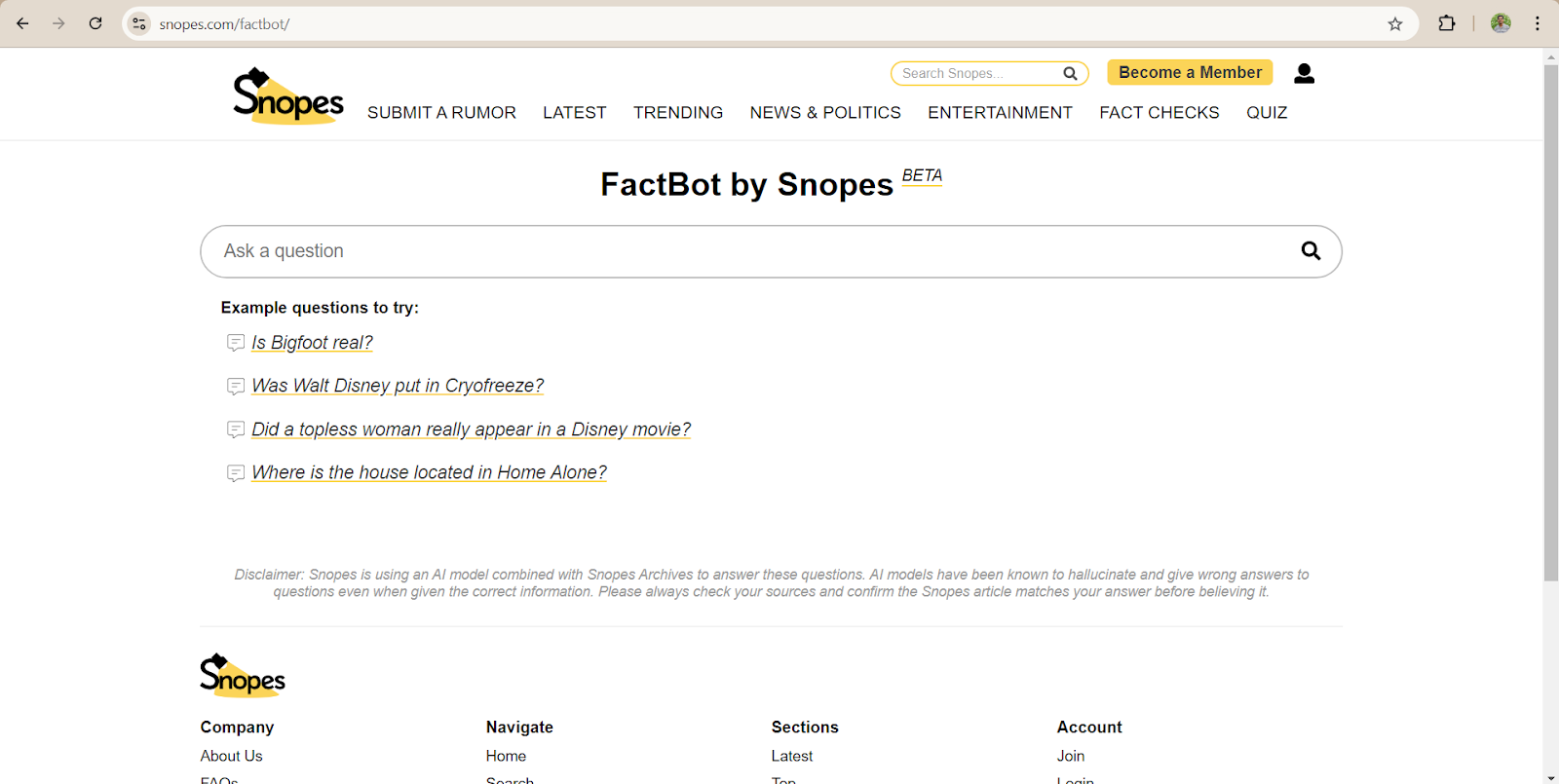The image size is (1559, 784).
Task: Open the user account silhouette icon
Action: coord(1304,73)
